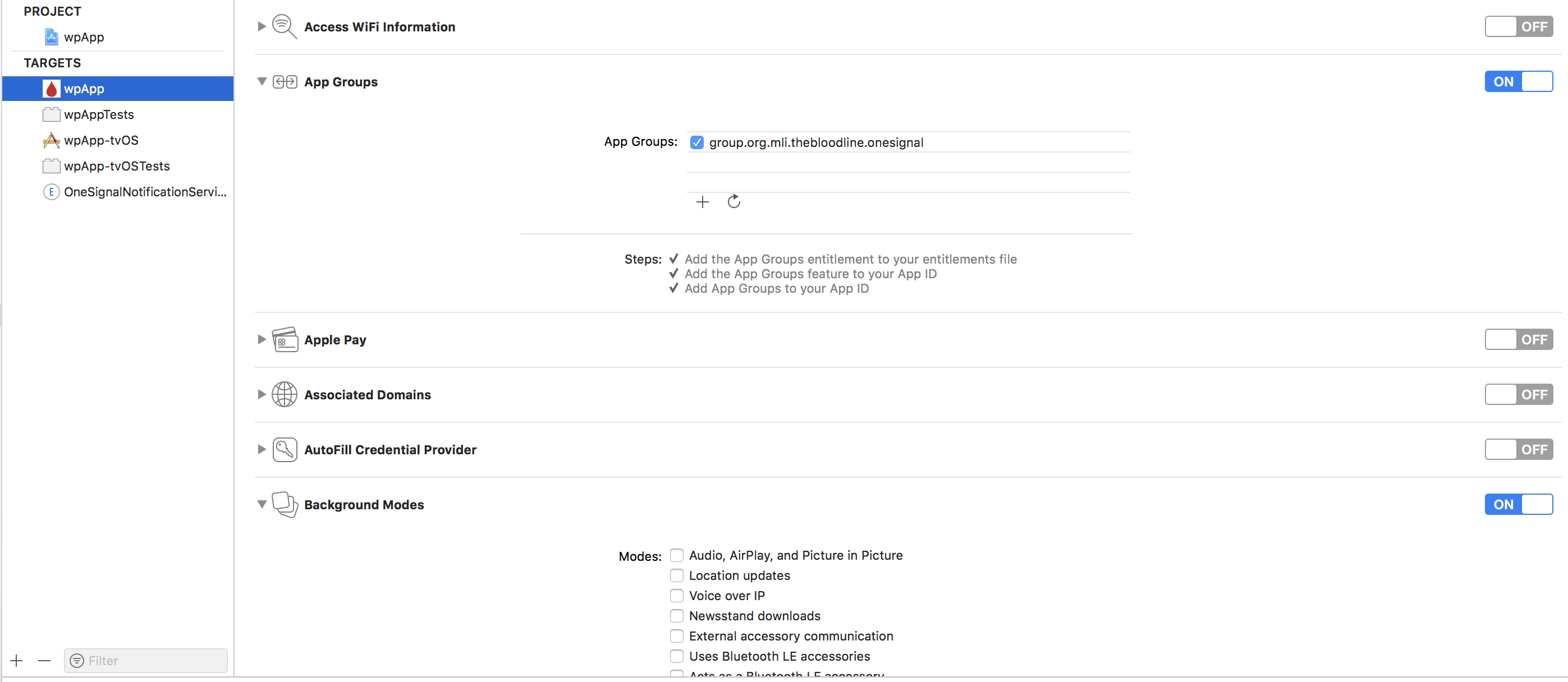Select the wpApp-tvOS target
The width and height of the screenshot is (1568, 682).
point(100,140)
